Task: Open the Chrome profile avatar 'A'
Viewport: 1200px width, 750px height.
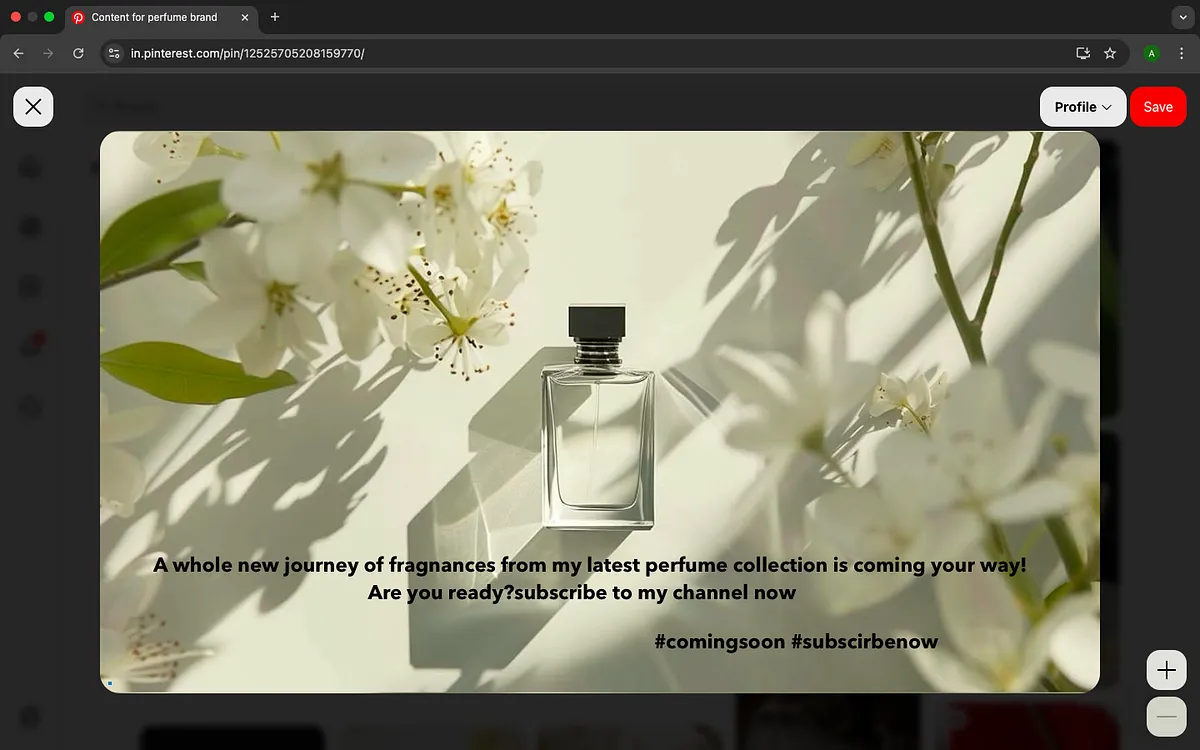Action: tap(1152, 53)
